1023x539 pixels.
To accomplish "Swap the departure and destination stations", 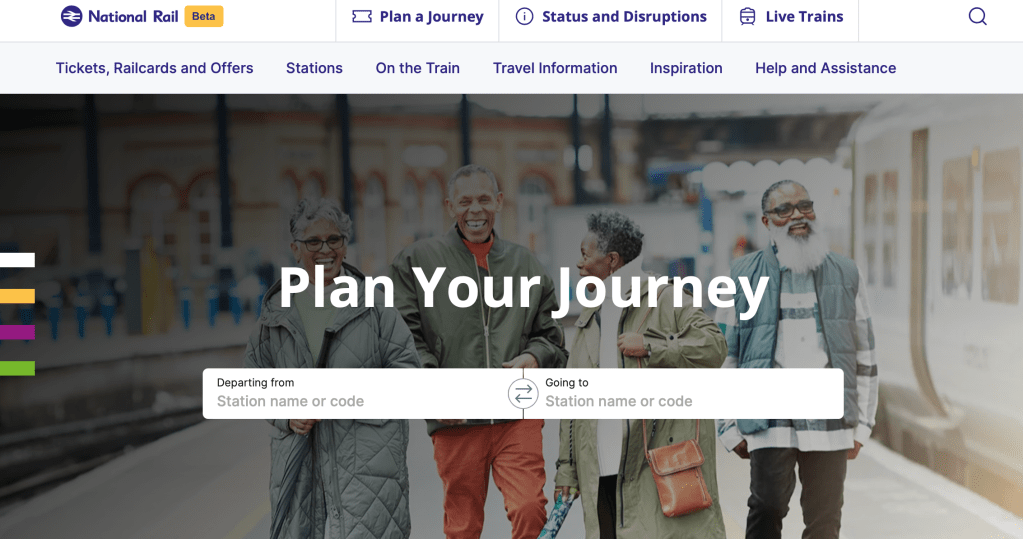I will (523, 393).
